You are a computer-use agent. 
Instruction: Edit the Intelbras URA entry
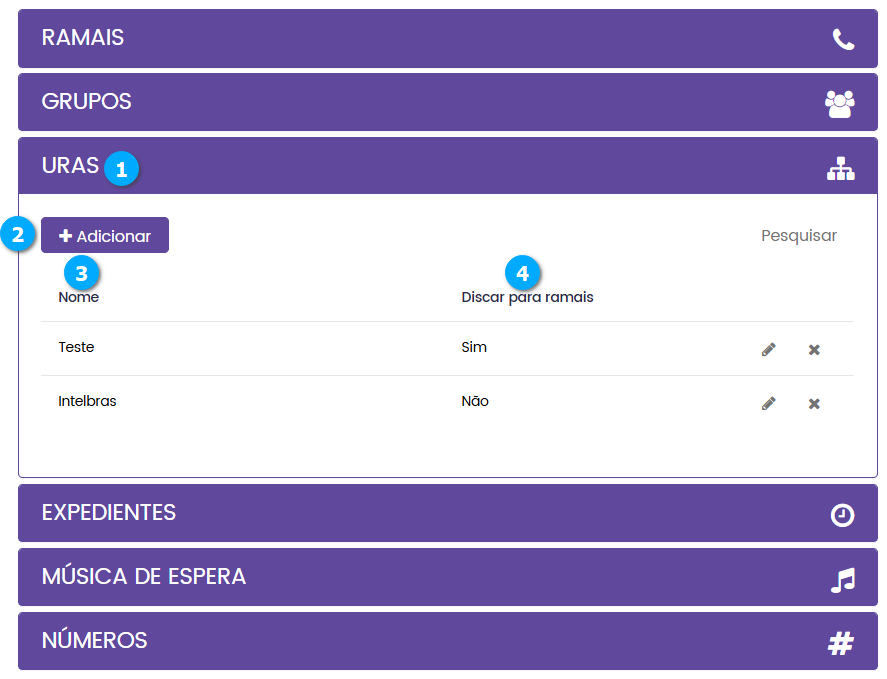(x=768, y=403)
